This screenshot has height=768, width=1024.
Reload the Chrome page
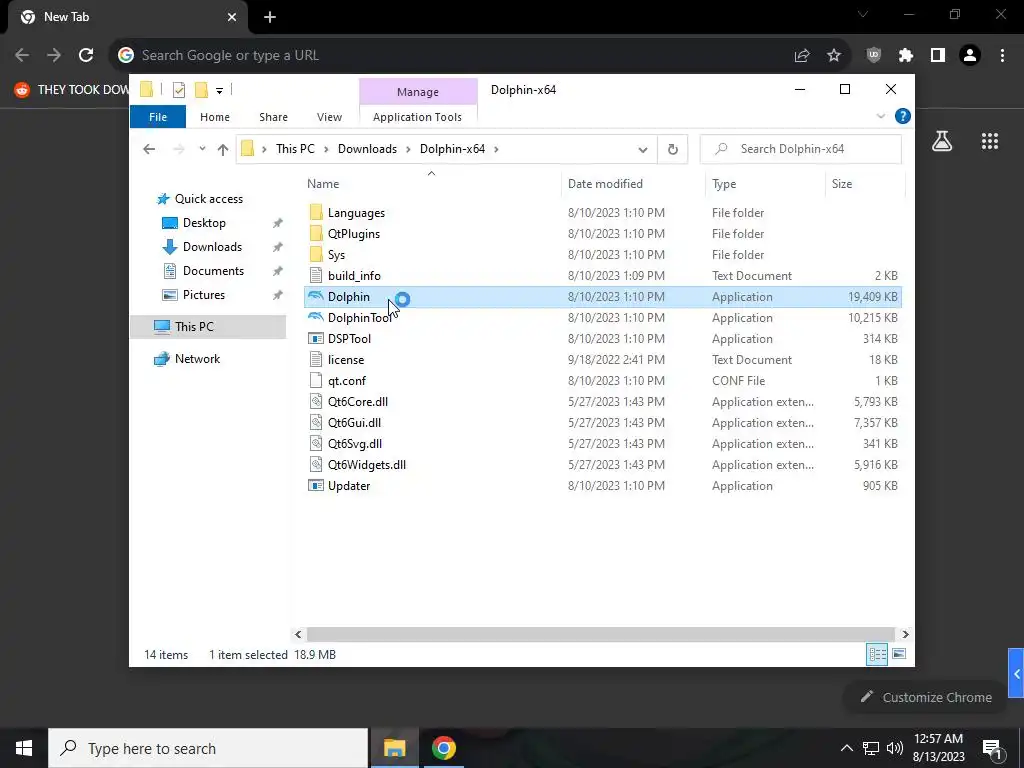(86, 55)
